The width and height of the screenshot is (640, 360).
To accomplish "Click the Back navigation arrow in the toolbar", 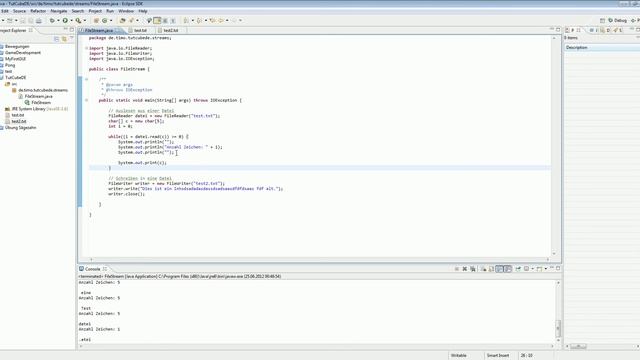I will (222, 20).
